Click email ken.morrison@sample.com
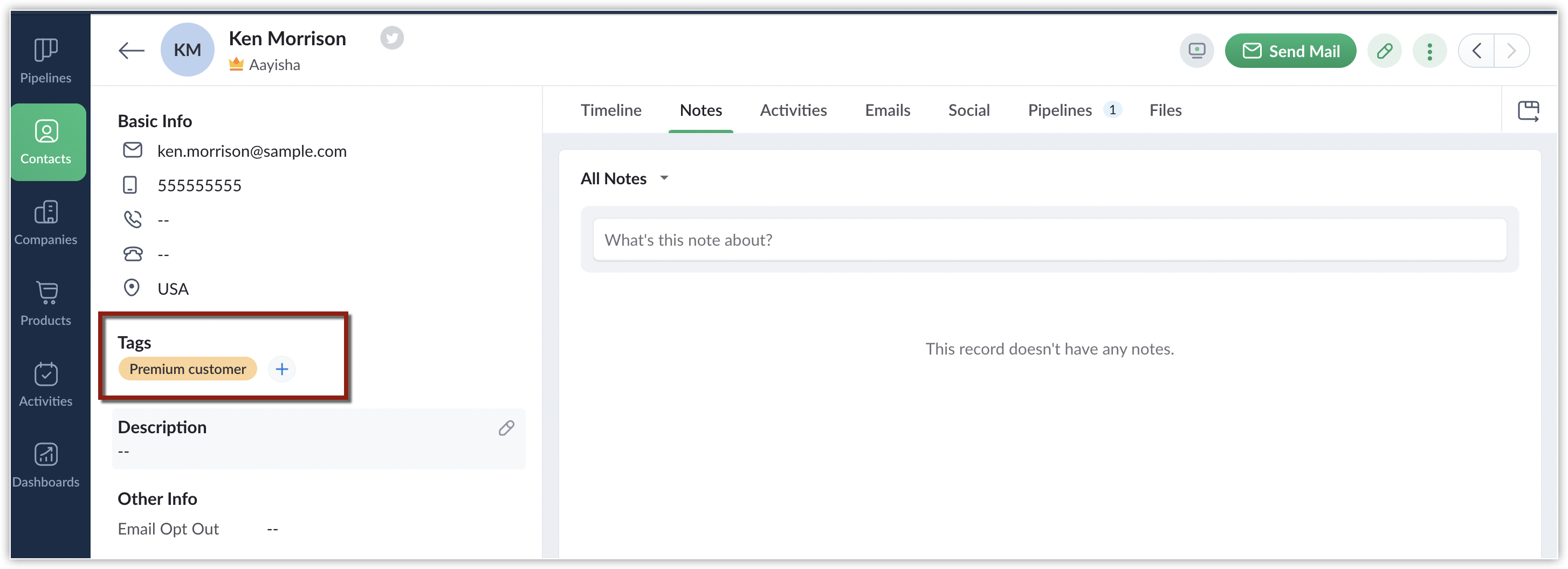1568x569 pixels. point(251,151)
